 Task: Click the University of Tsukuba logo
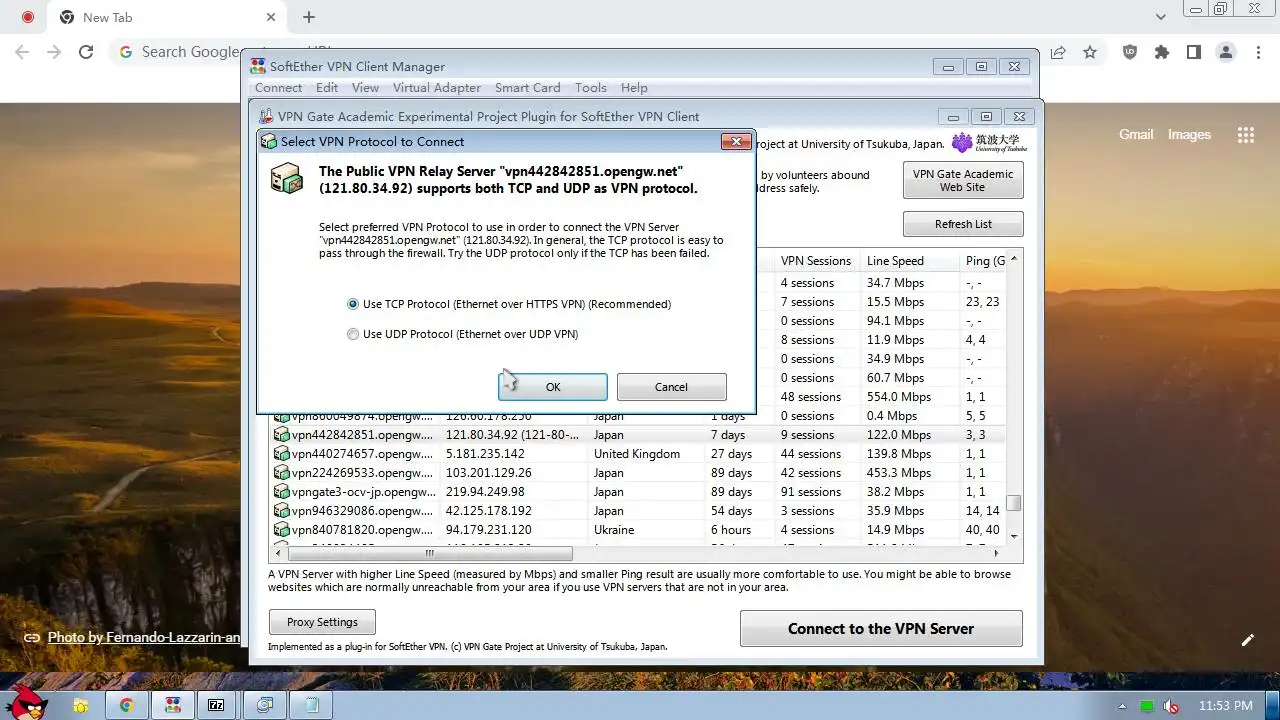click(x=989, y=143)
